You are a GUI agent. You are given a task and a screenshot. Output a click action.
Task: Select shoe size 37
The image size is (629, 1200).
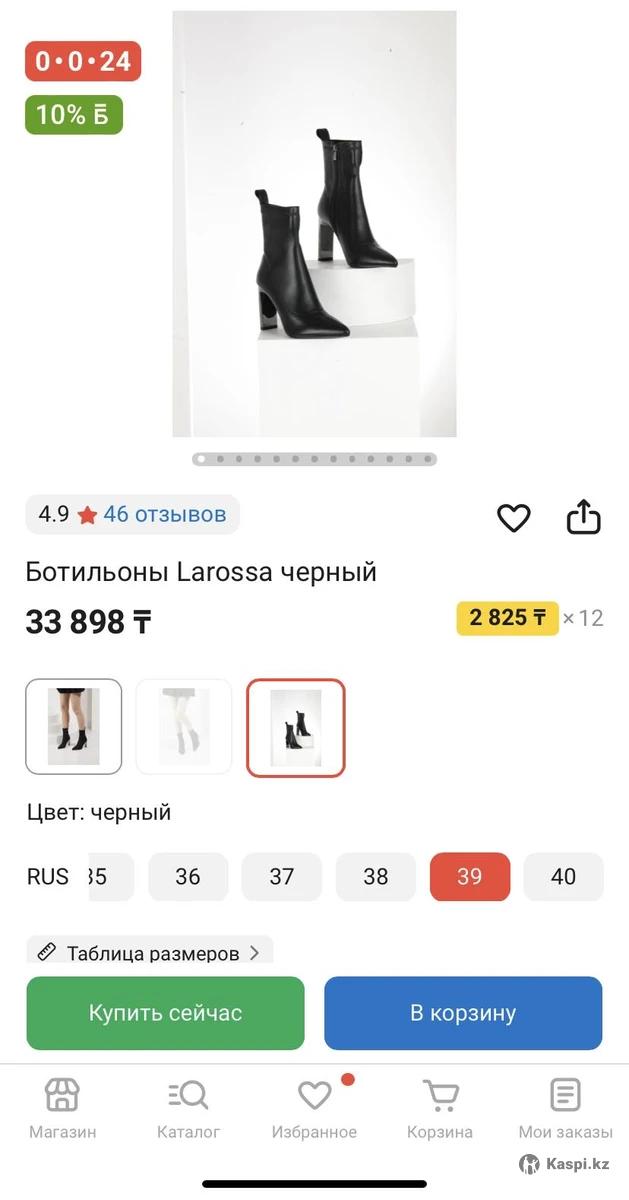[x=282, y=877]
